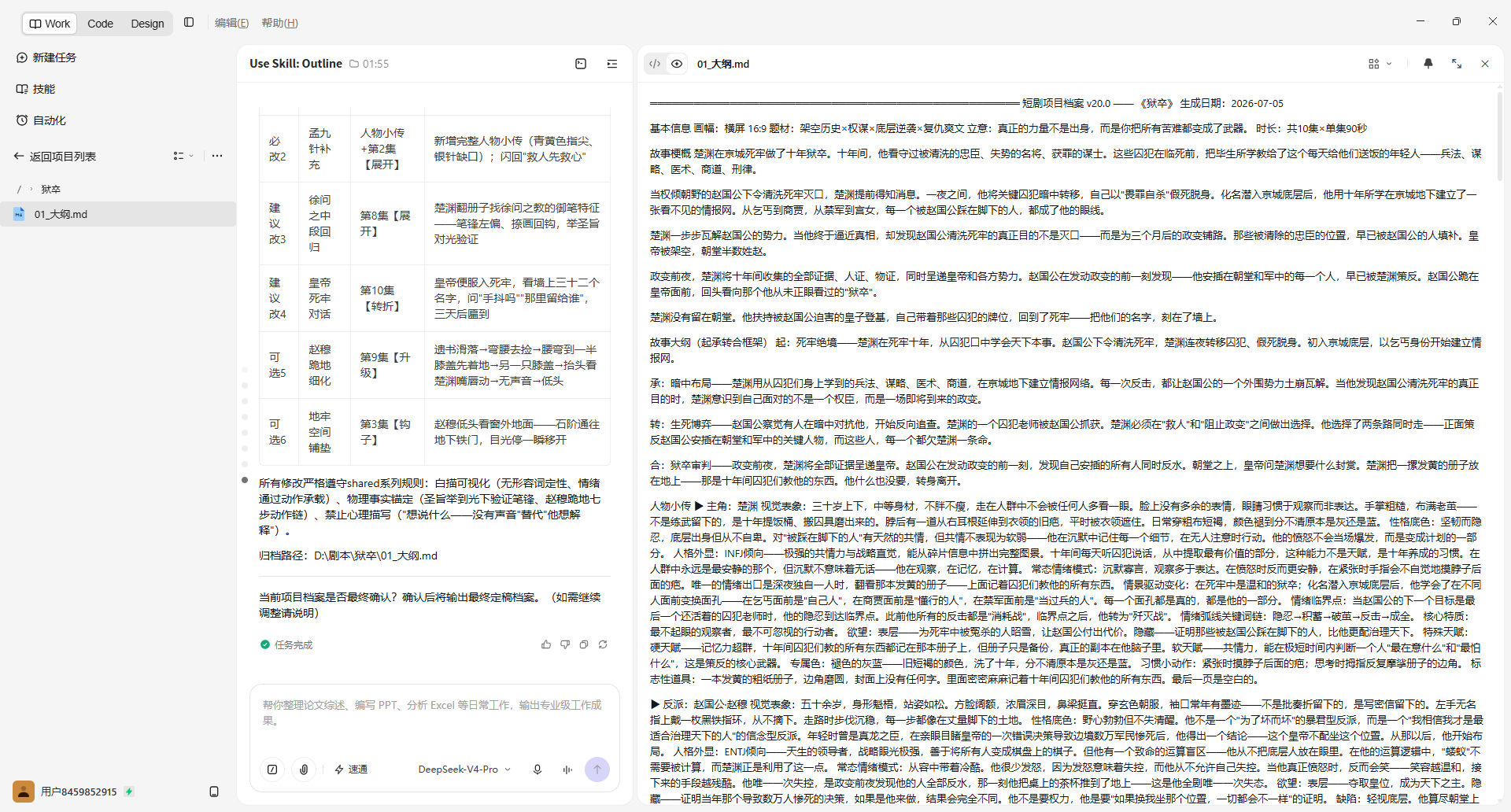Screen dimensions: 1511x812
Task: Close the 01_大纲.md document panel
Action: tap(1485, 64)
